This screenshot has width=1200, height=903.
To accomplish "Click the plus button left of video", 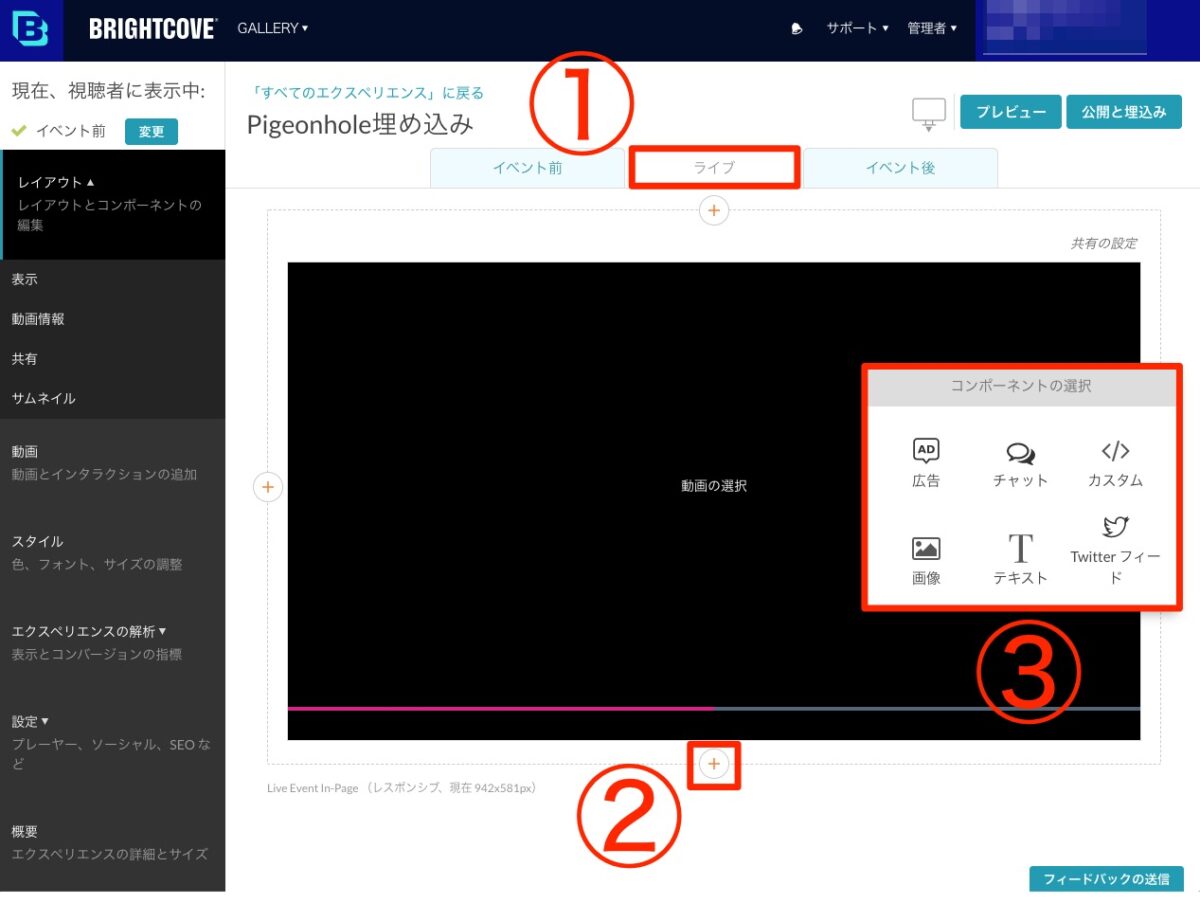I will click(268, 487).
